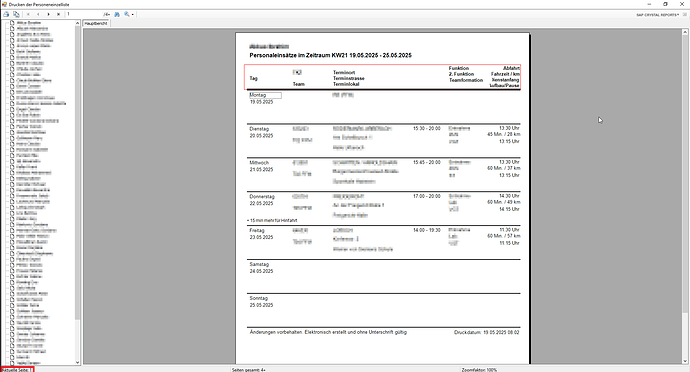This screenshot has width=690, height=372.
Task: Open the SAP Crystal Reports dropdown
Action: coord(657,15)
